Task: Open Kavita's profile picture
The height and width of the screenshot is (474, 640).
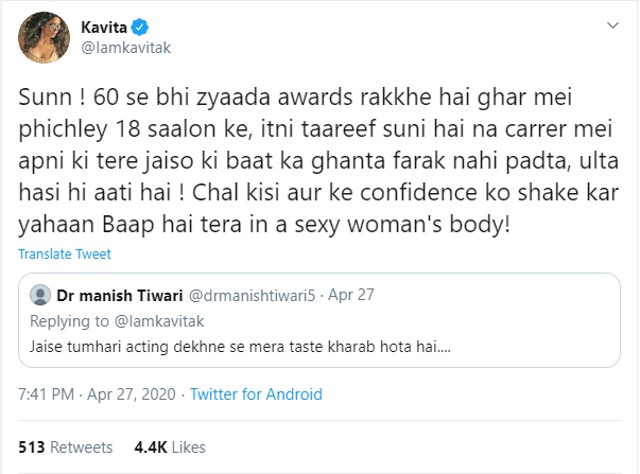Action: [44, 38]
